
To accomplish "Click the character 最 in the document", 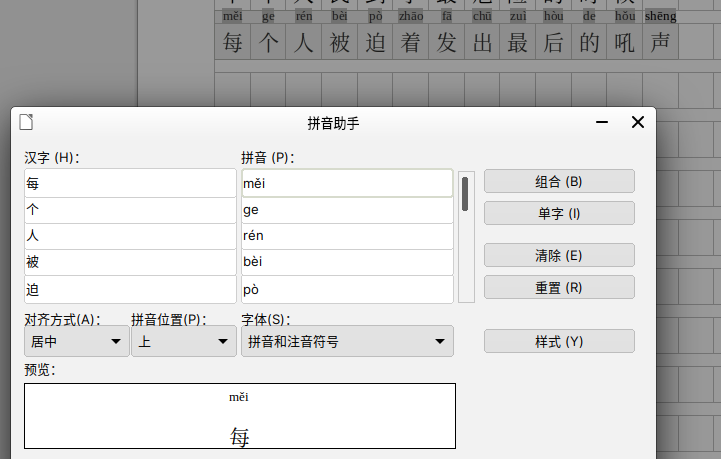I will coord(518,43).
